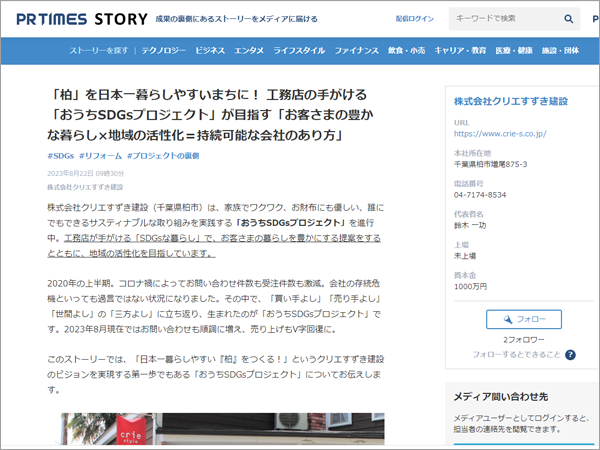
Task: Click the address 千葉県柏市増尾875-3
Action: 491,164
